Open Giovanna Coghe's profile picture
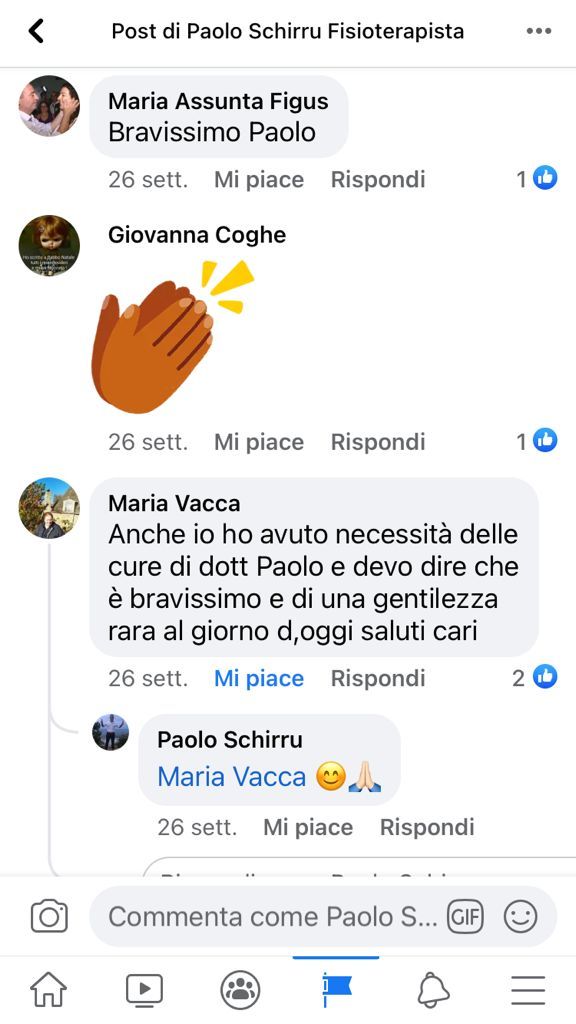 pyautogui.click(x=49, y=246)
